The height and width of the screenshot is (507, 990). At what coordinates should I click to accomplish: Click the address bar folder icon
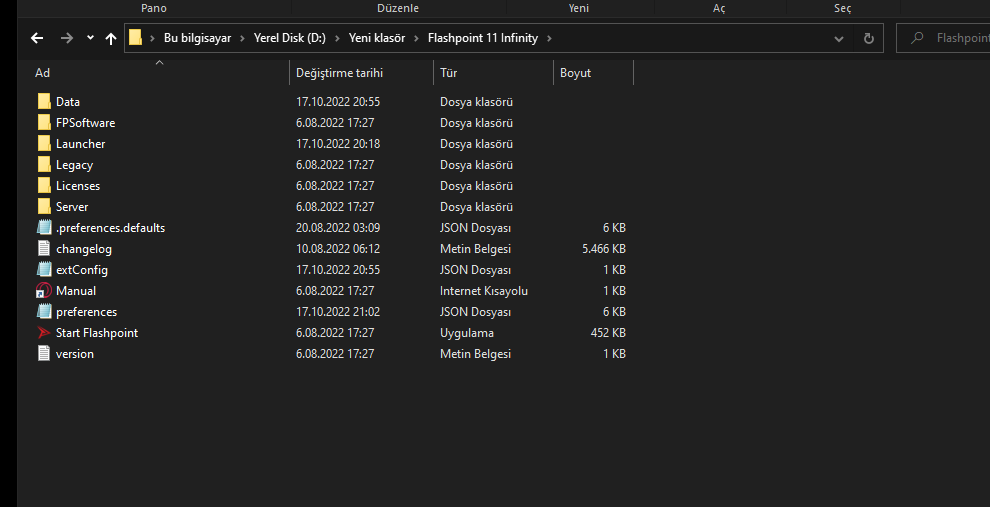[135, 38]
